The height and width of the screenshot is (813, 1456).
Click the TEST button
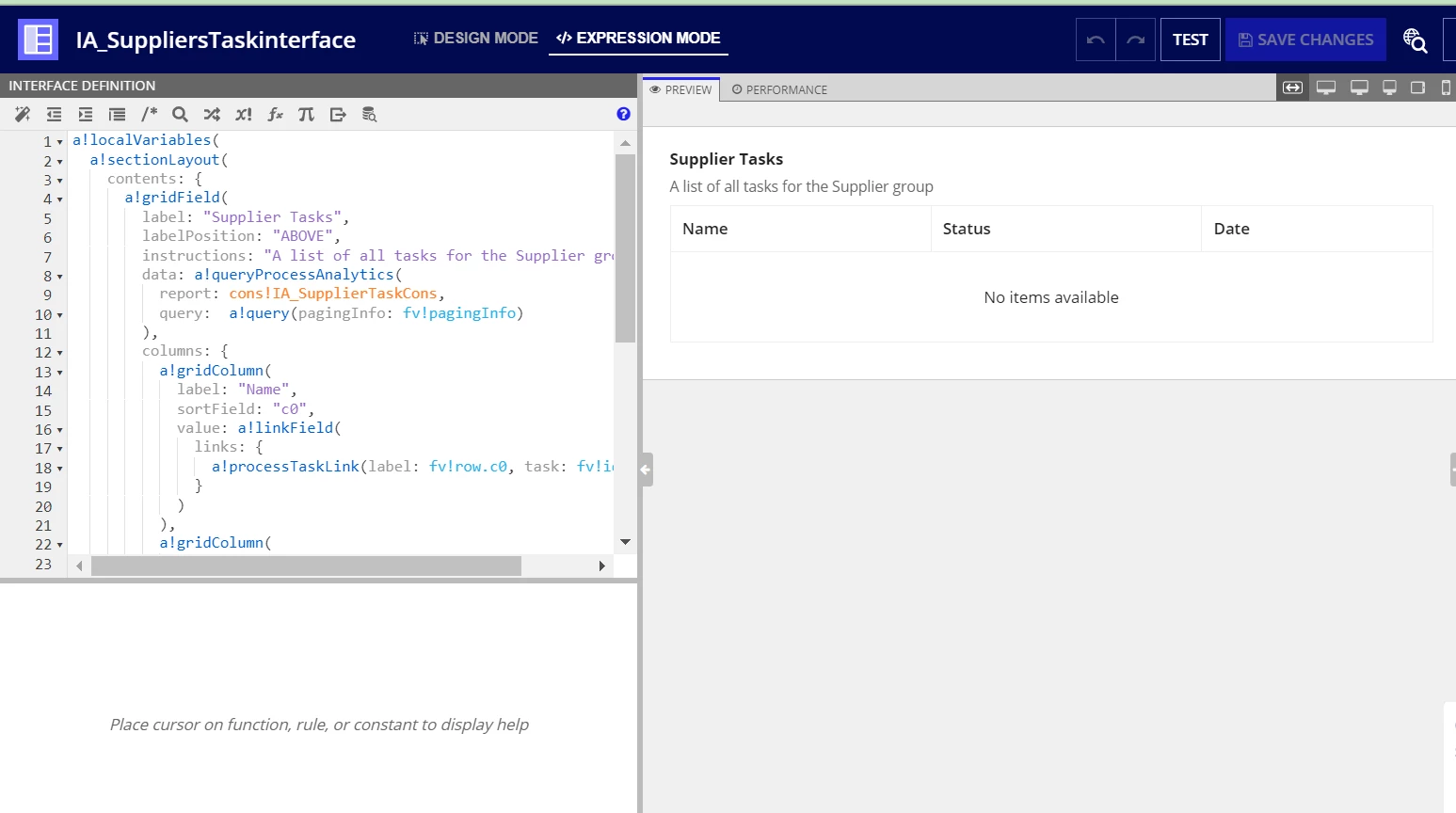point(1191,40)
